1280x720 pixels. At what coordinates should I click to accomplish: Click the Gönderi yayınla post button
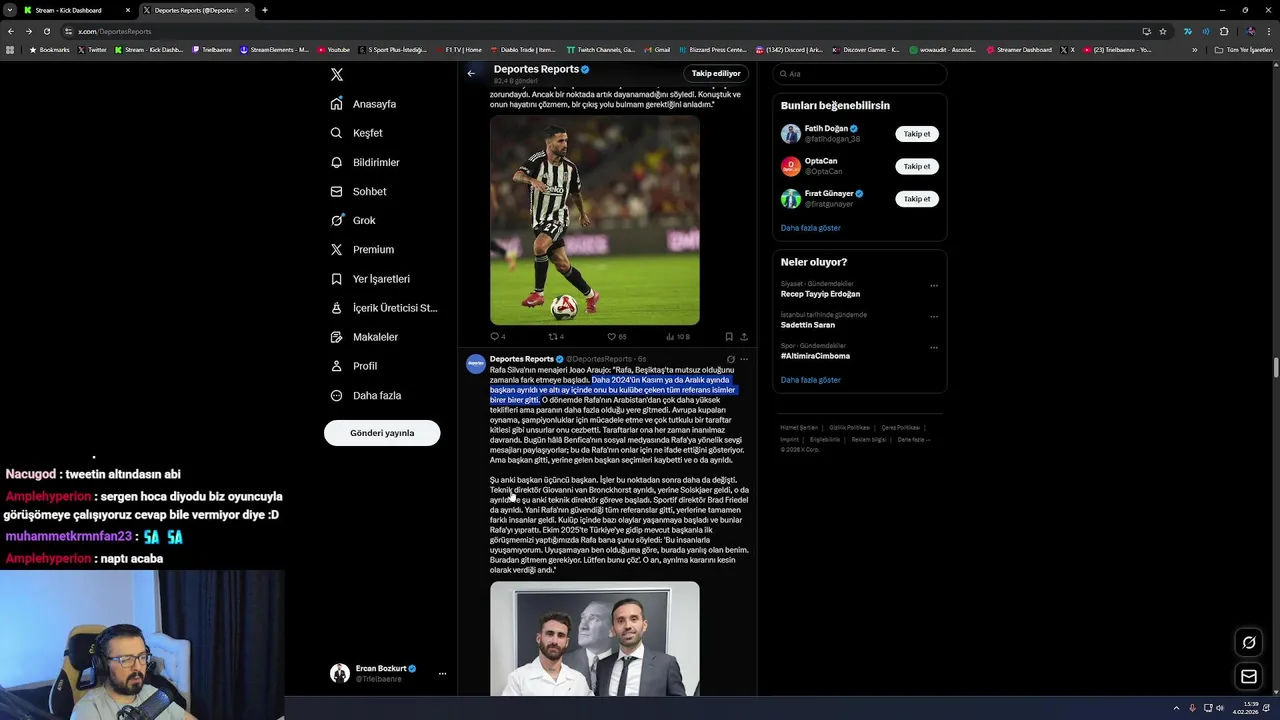tap(382, 433)
